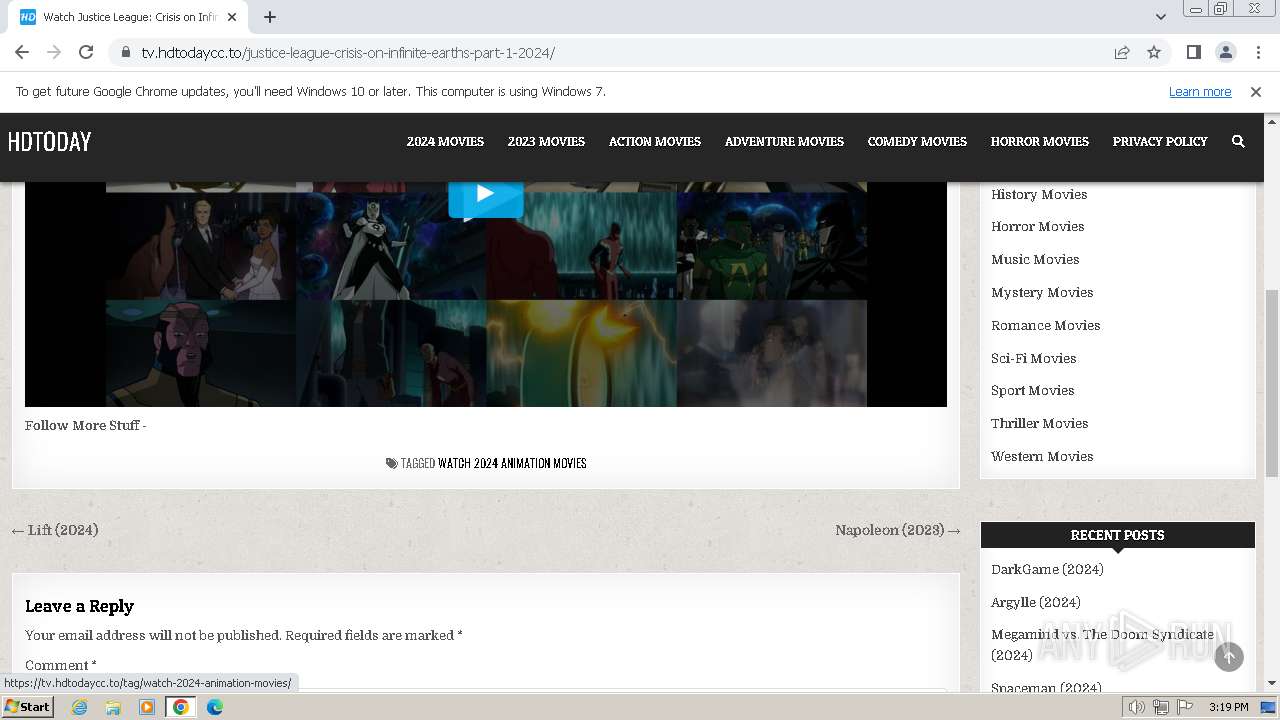Open the Windows Start menu
The image size is (1280, 720).
point(28,707)
